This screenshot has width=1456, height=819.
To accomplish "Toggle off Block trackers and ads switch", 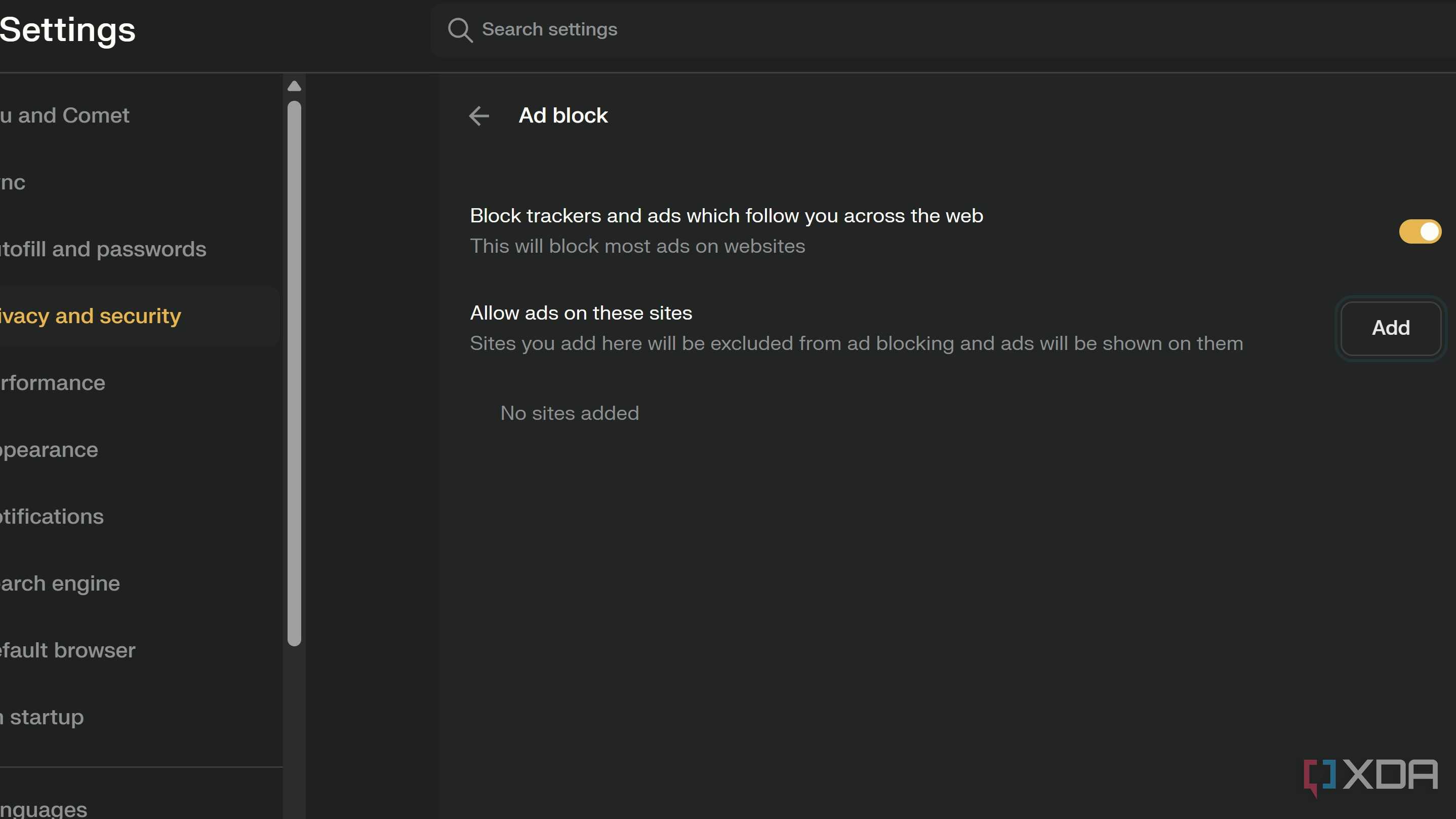I will click(1420, 231).
